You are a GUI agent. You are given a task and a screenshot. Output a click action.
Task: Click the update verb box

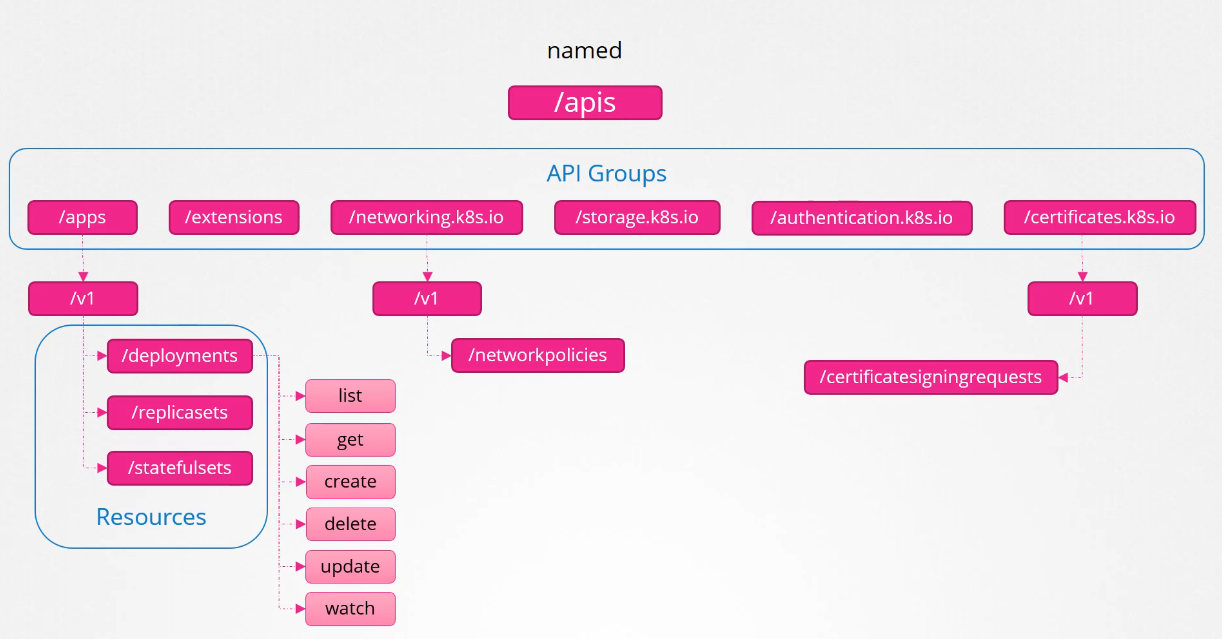click(350, 567)
